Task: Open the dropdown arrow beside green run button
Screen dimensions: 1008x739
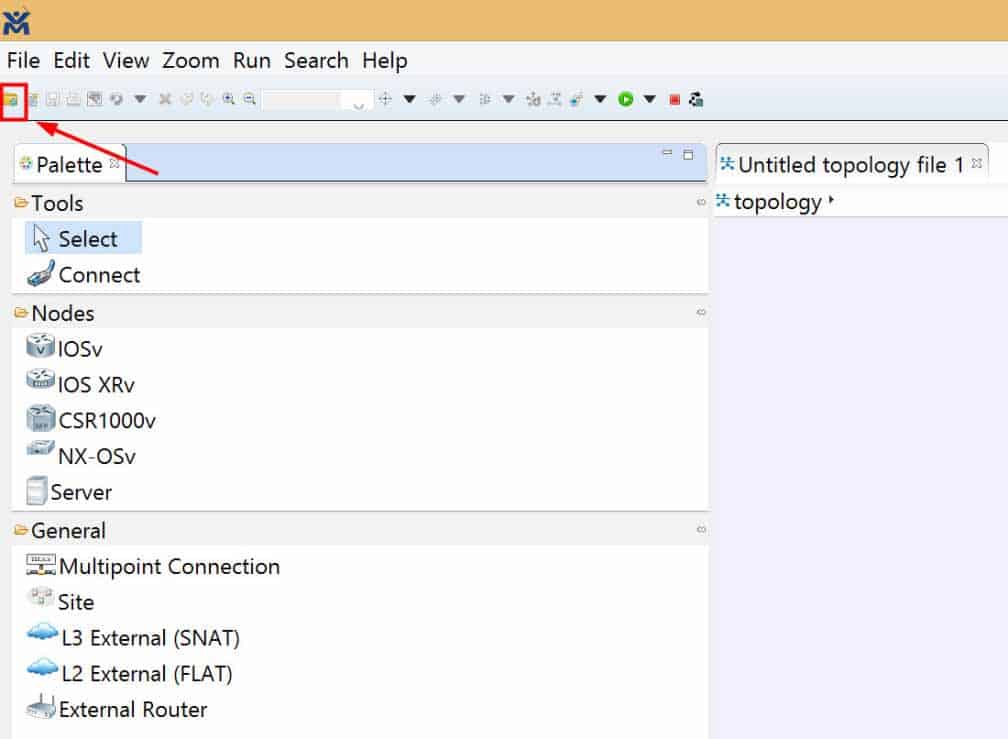Action: 650,99
